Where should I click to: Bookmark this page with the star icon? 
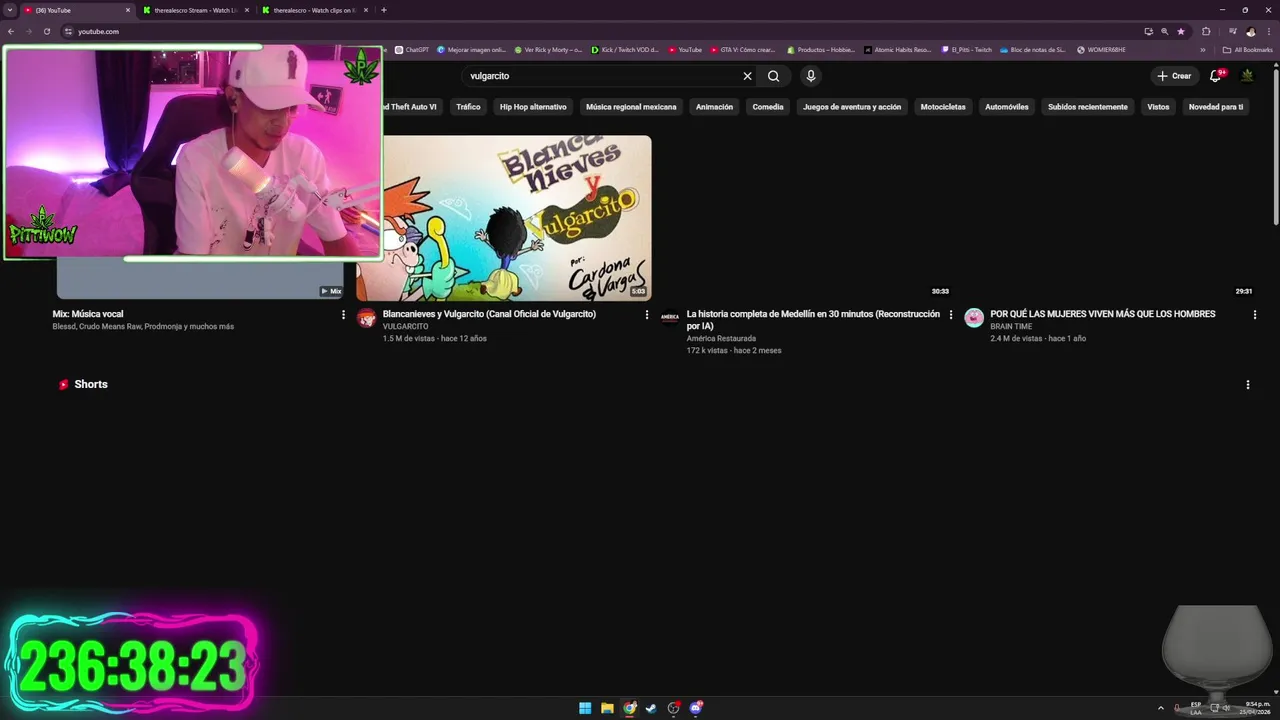point(1180,31)
